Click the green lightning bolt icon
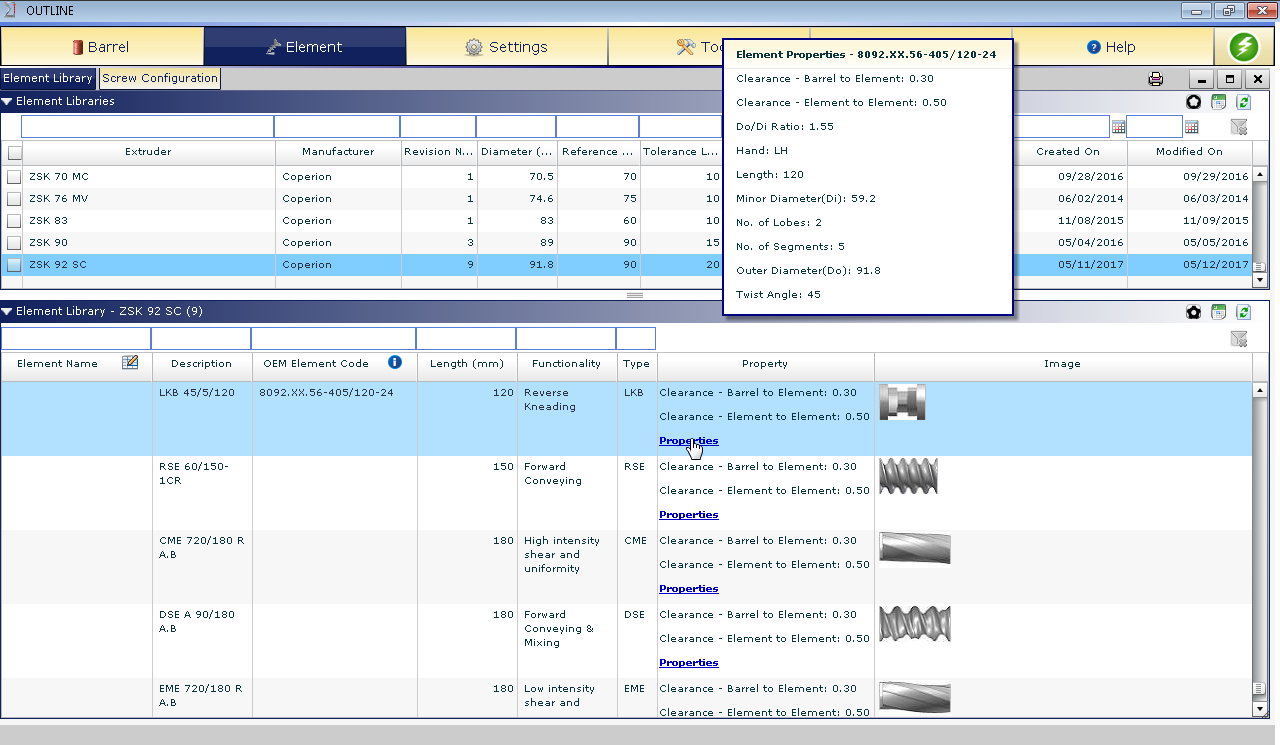The height and width of the screenshot is (745, 1280). click(1243, 47)
